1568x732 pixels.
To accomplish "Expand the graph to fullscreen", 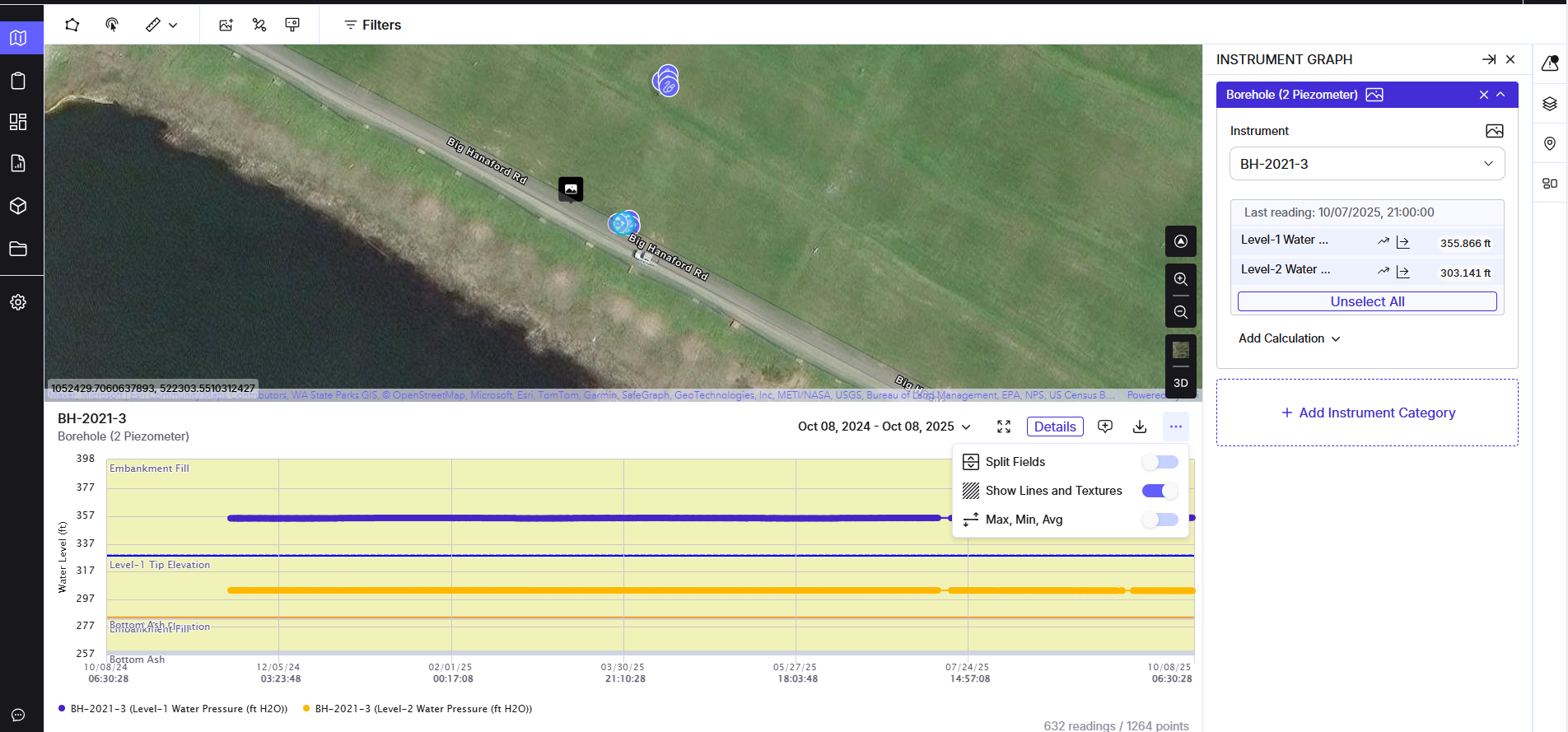I will [x=1004, y=427].
